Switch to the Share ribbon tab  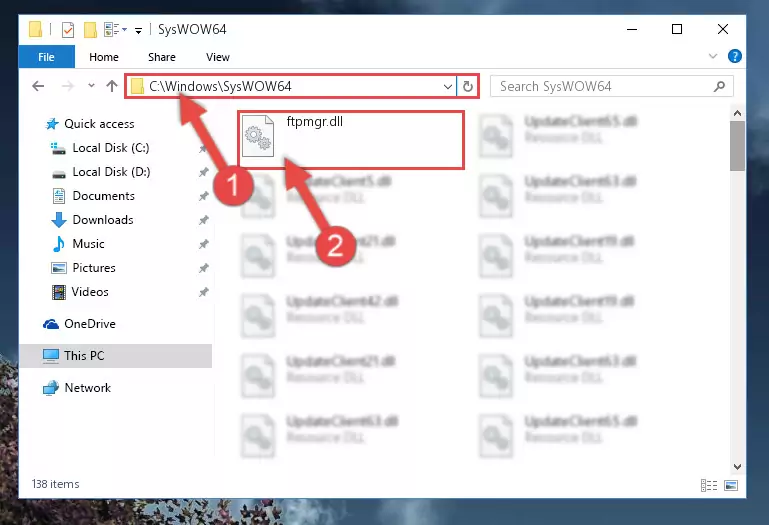(162, 57)
